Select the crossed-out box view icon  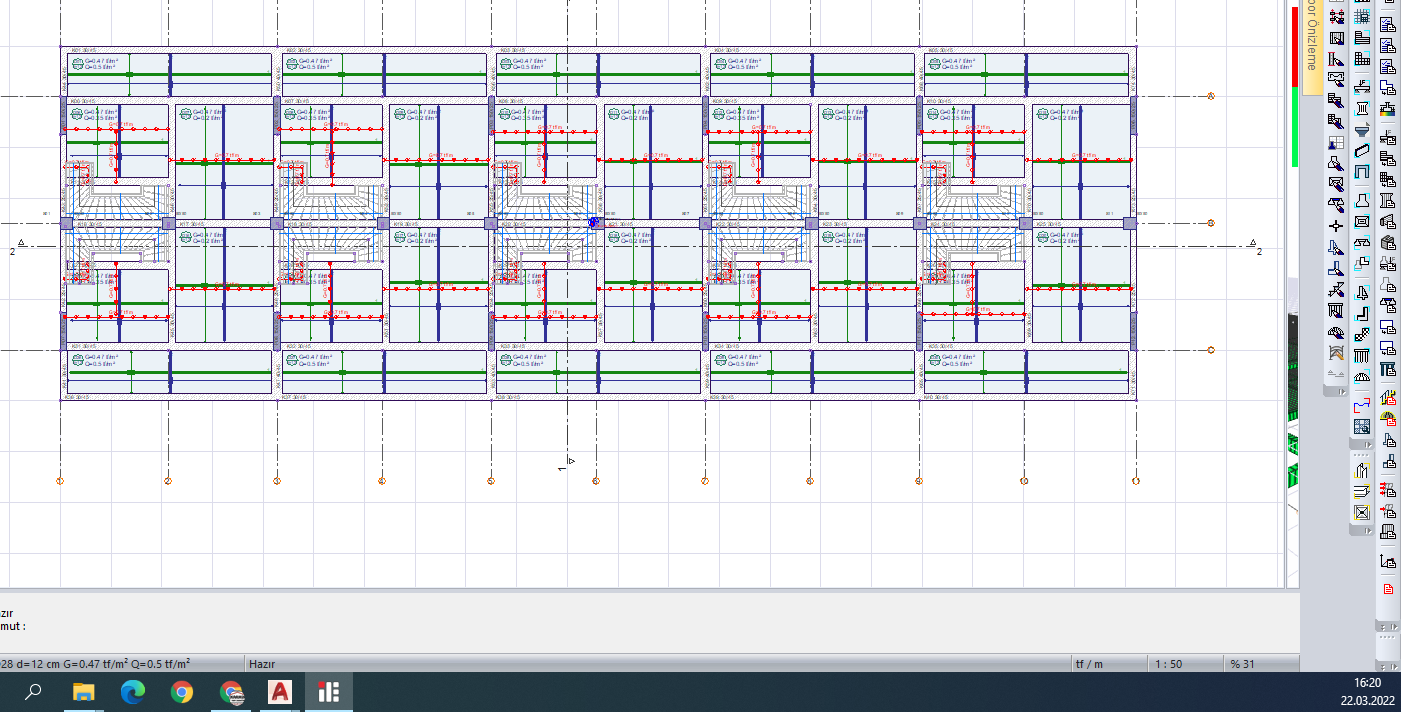(1362, 512)
